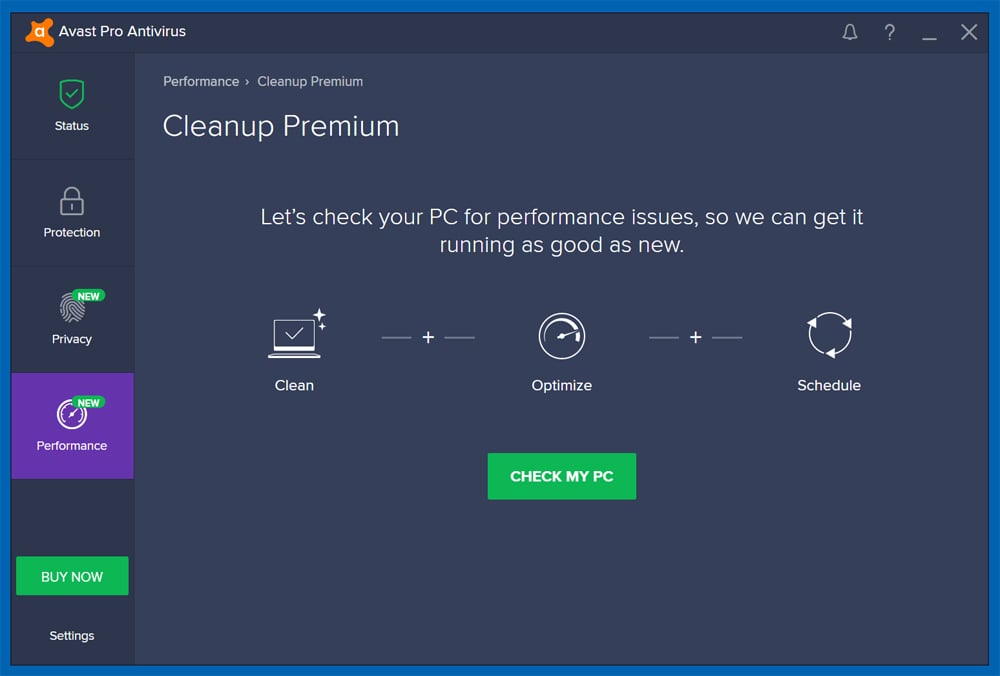Click the Cleanup Premium breadcrumb

310,82
